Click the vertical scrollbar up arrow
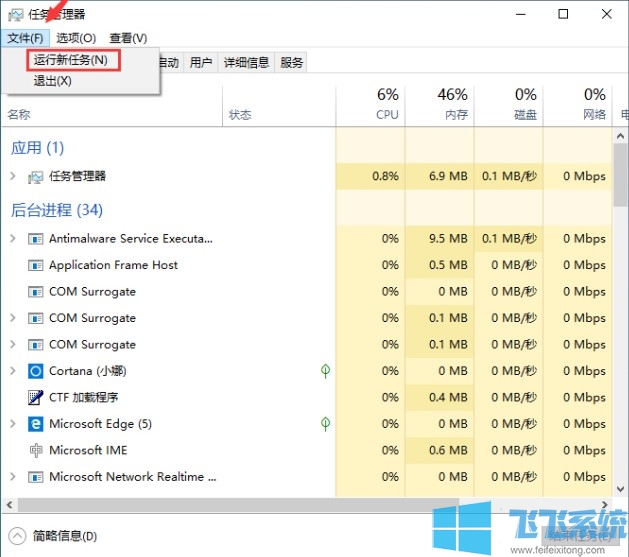The height and width of the screenshot is (557, 629). coord(621,136)
